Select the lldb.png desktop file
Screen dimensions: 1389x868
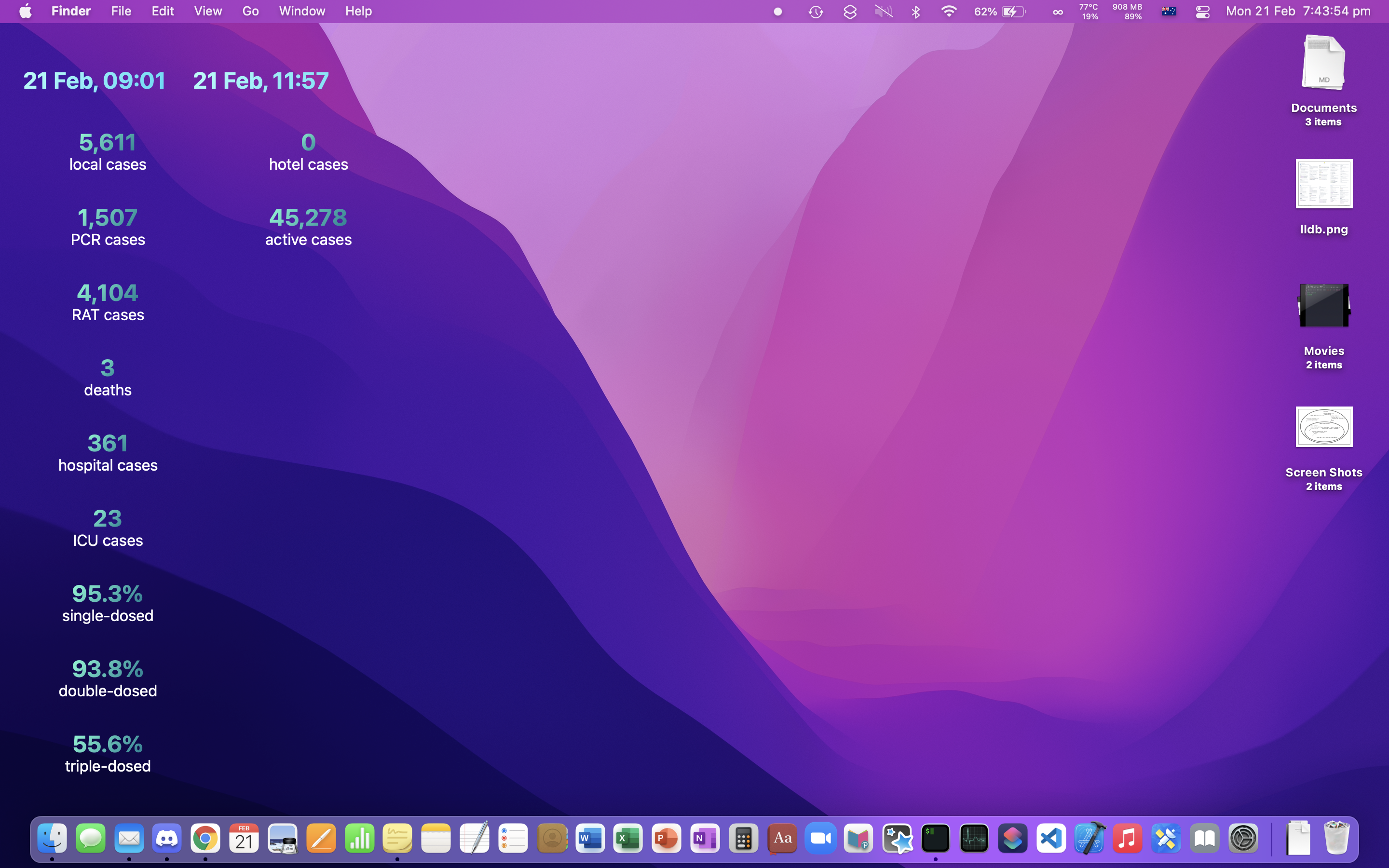pos(1323,184)
